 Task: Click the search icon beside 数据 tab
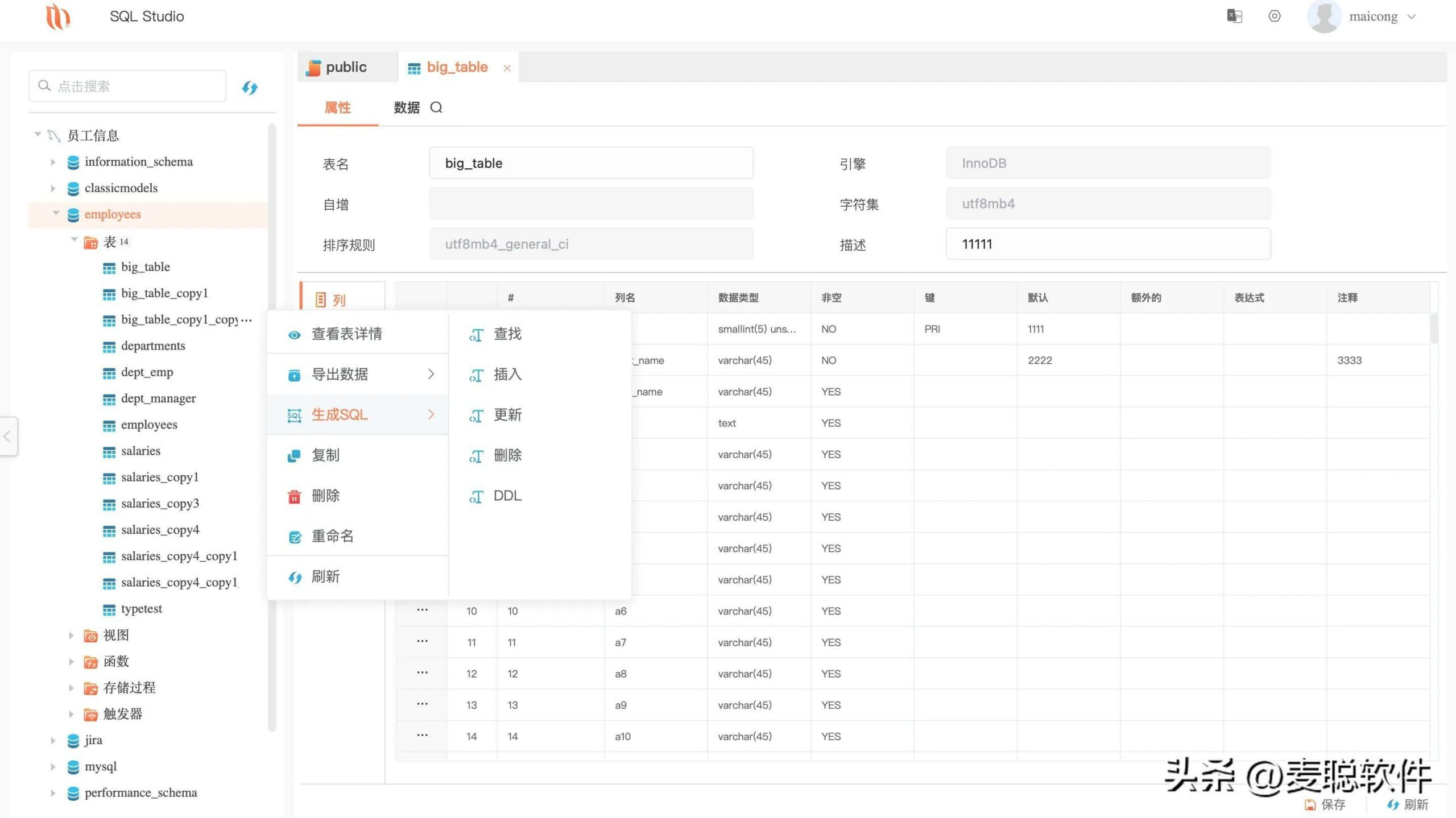click(x=436, y=107)
